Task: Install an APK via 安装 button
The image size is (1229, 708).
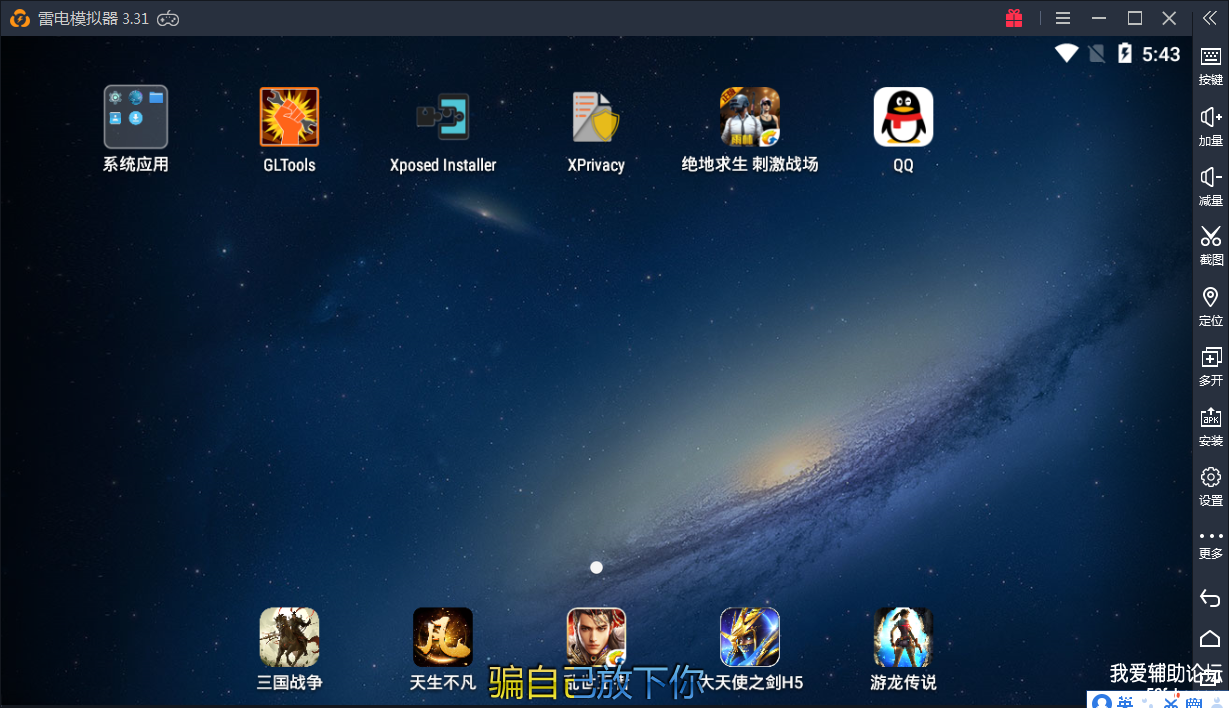Action: pos(1210,426)
